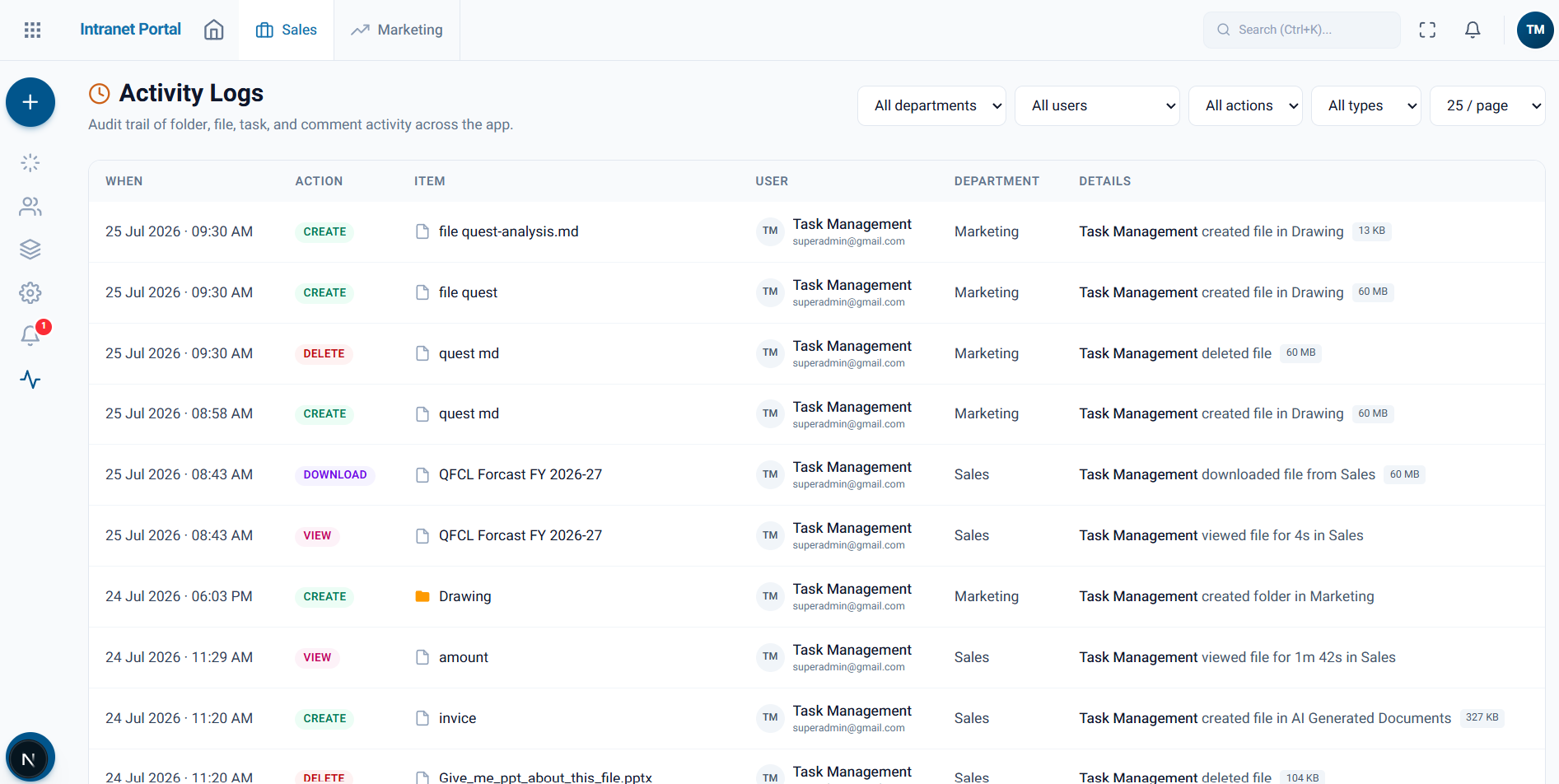Click the USER column header
This screenshot has width=1559, height=784.
(772, 181)
